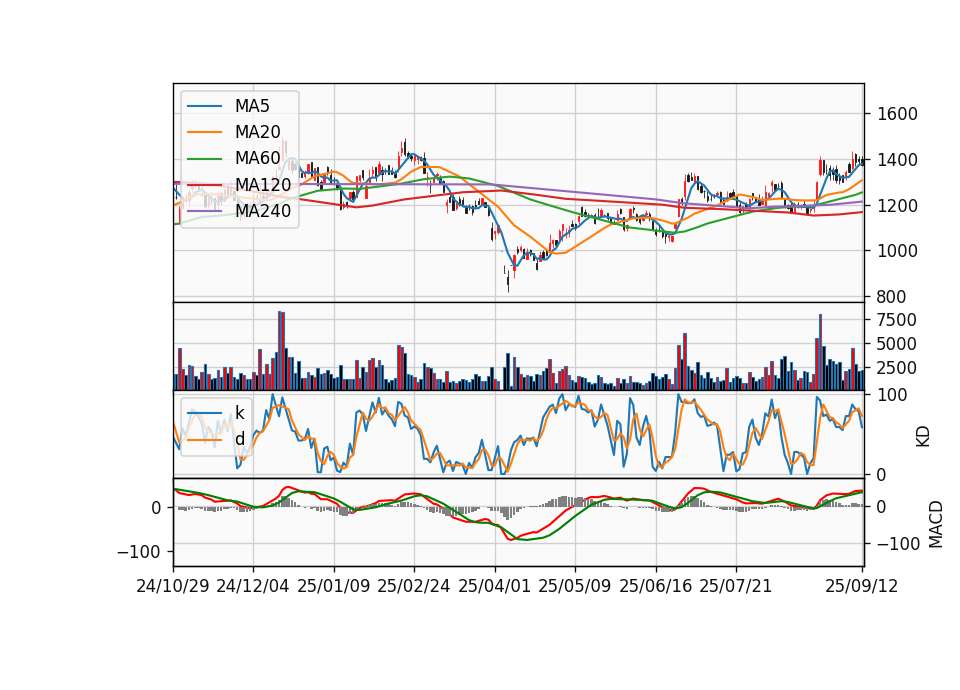The image size is (960, 690).
Task: Click the 7500 volume axis label
Action: tap(897, 320)
